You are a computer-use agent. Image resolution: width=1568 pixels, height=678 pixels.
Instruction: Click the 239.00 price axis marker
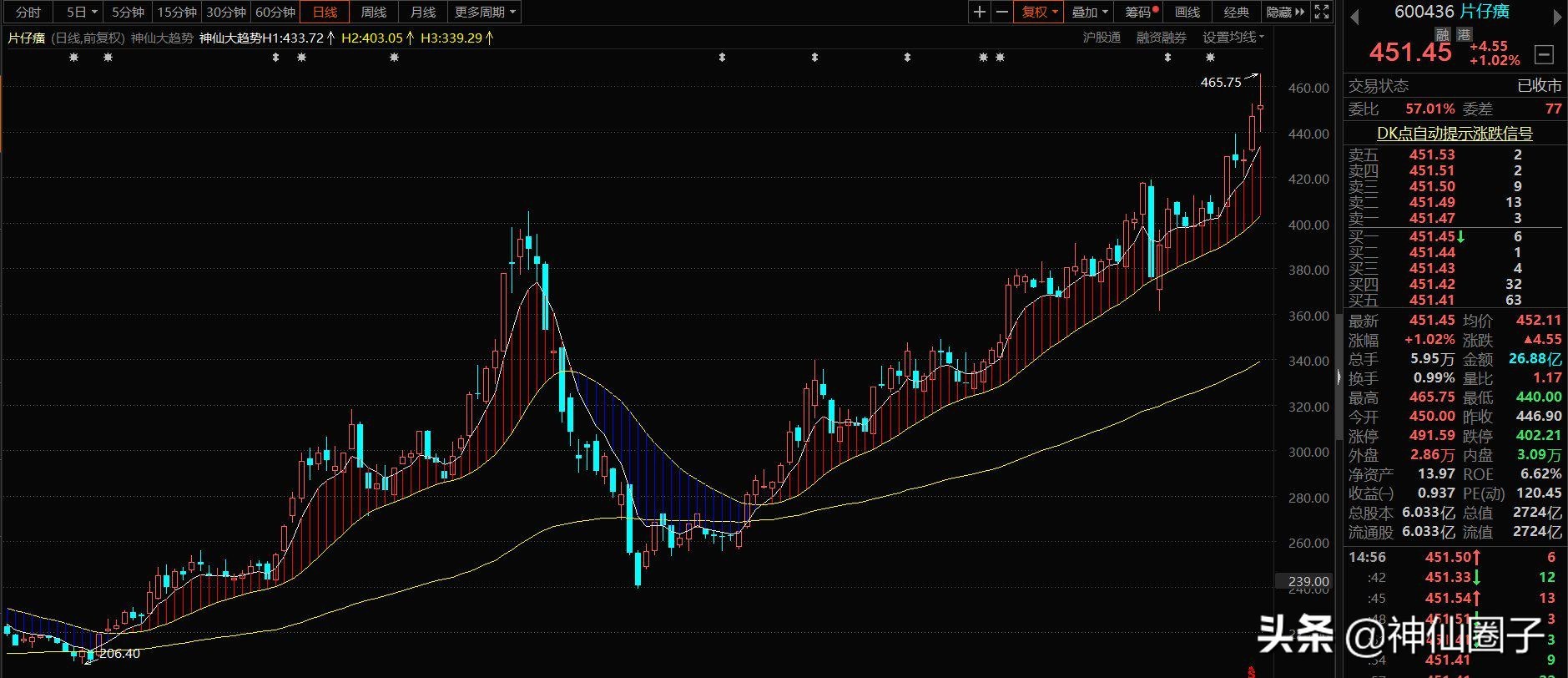tap(1308, 581)
